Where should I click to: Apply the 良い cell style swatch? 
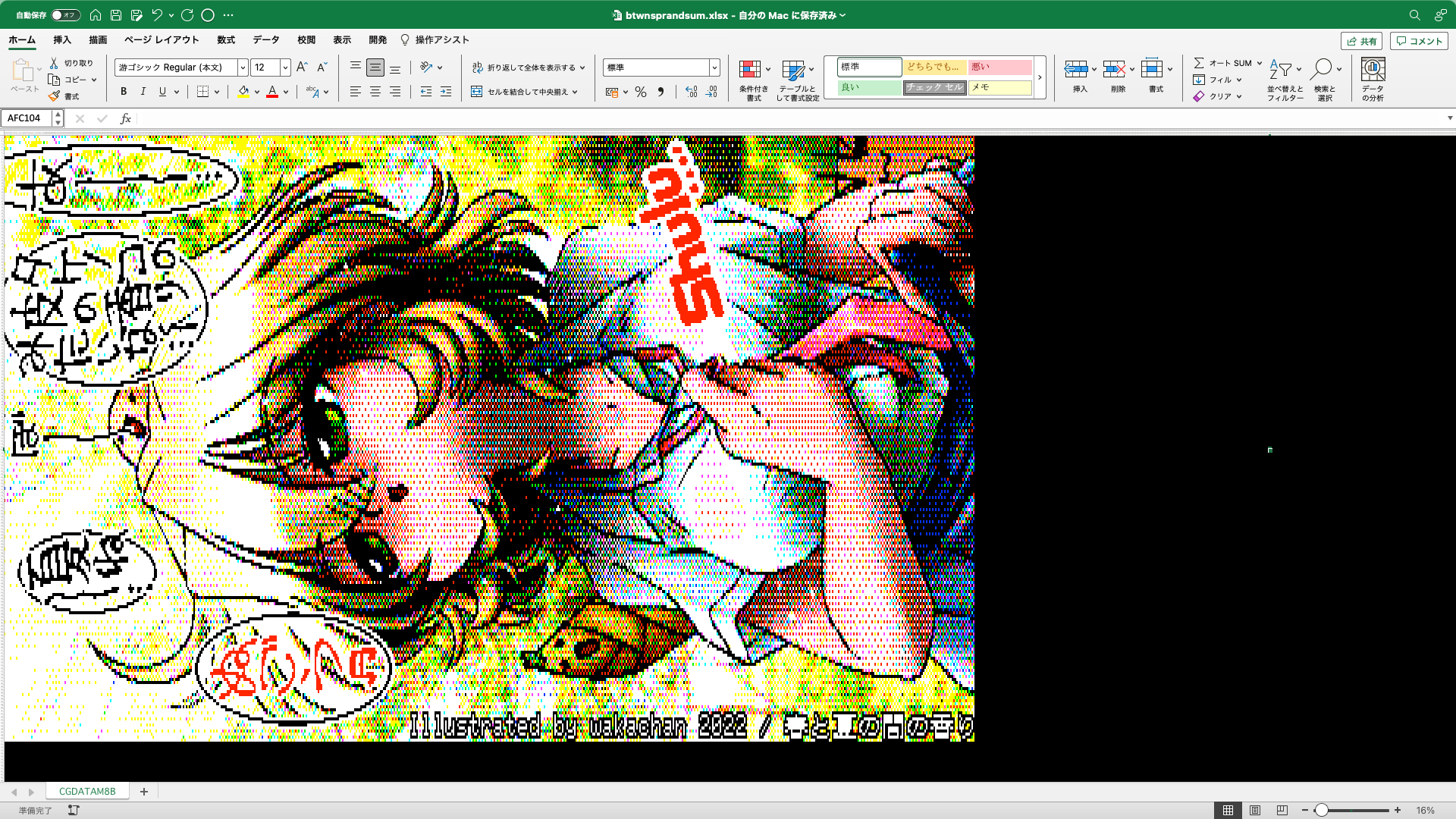point(869,87)
